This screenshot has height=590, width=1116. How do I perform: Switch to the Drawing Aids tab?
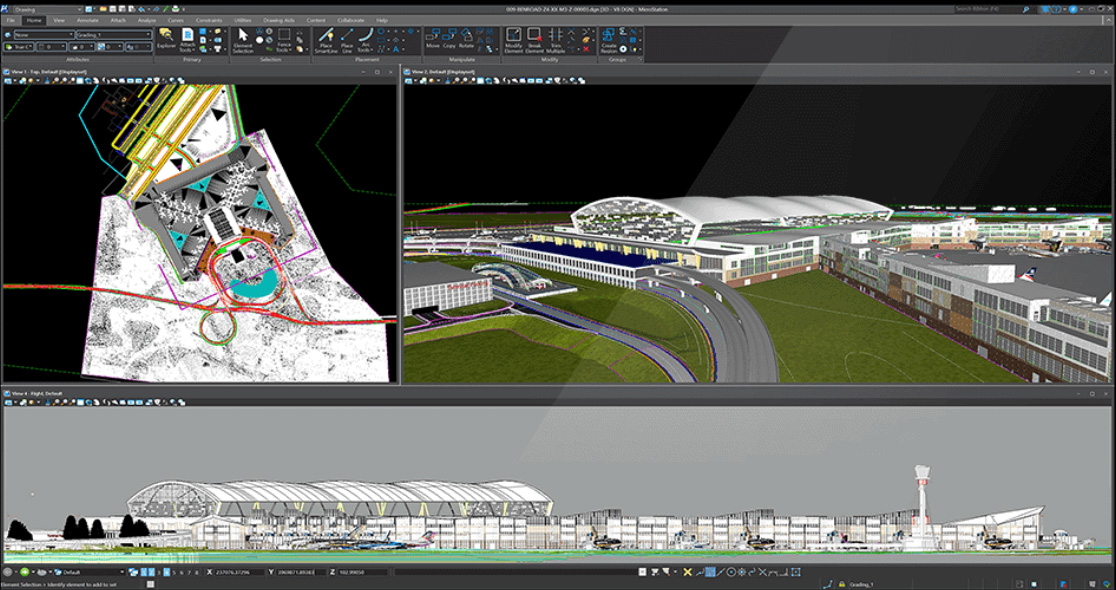pos(279,20)
